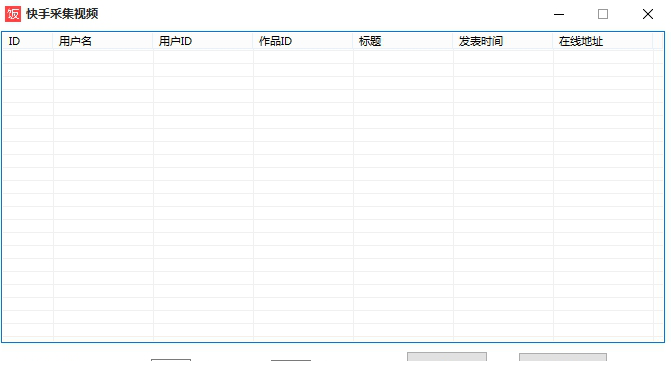The image size is (671, 375).
Task: Select first empty cell under 用户名
Action: pyautogui.click(x=103, y=57)
